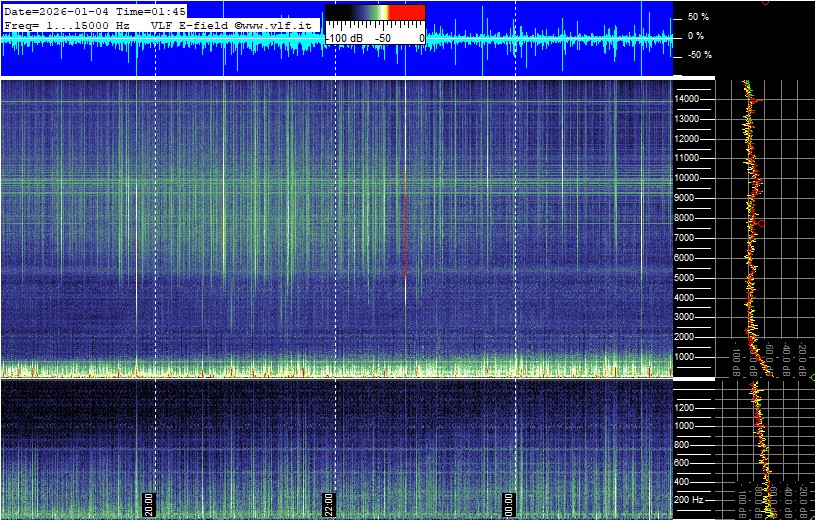Click the -40.0 dB label in the main spectrum plot

786,359
